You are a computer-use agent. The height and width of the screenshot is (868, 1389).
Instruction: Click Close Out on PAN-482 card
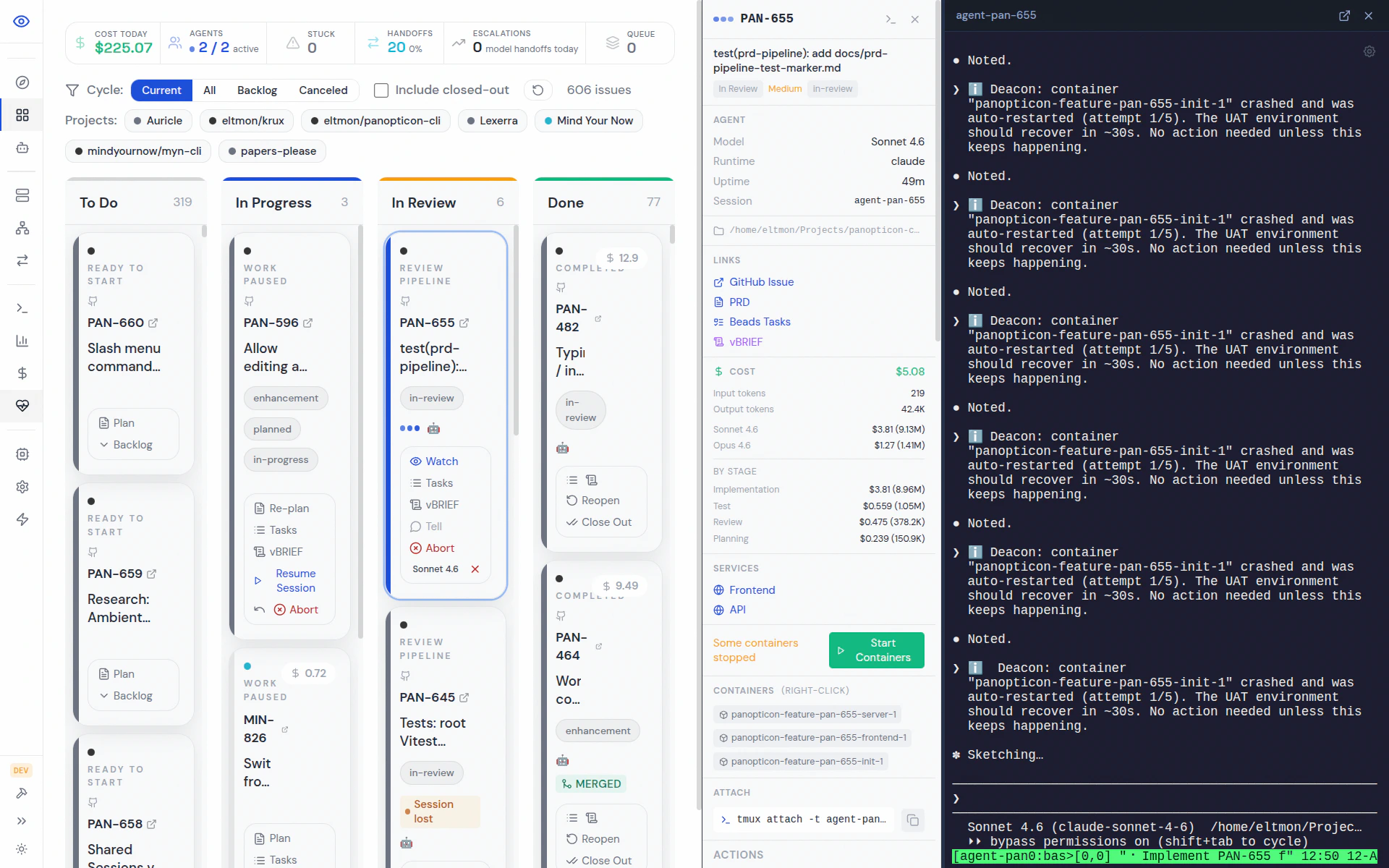[599, 522]
